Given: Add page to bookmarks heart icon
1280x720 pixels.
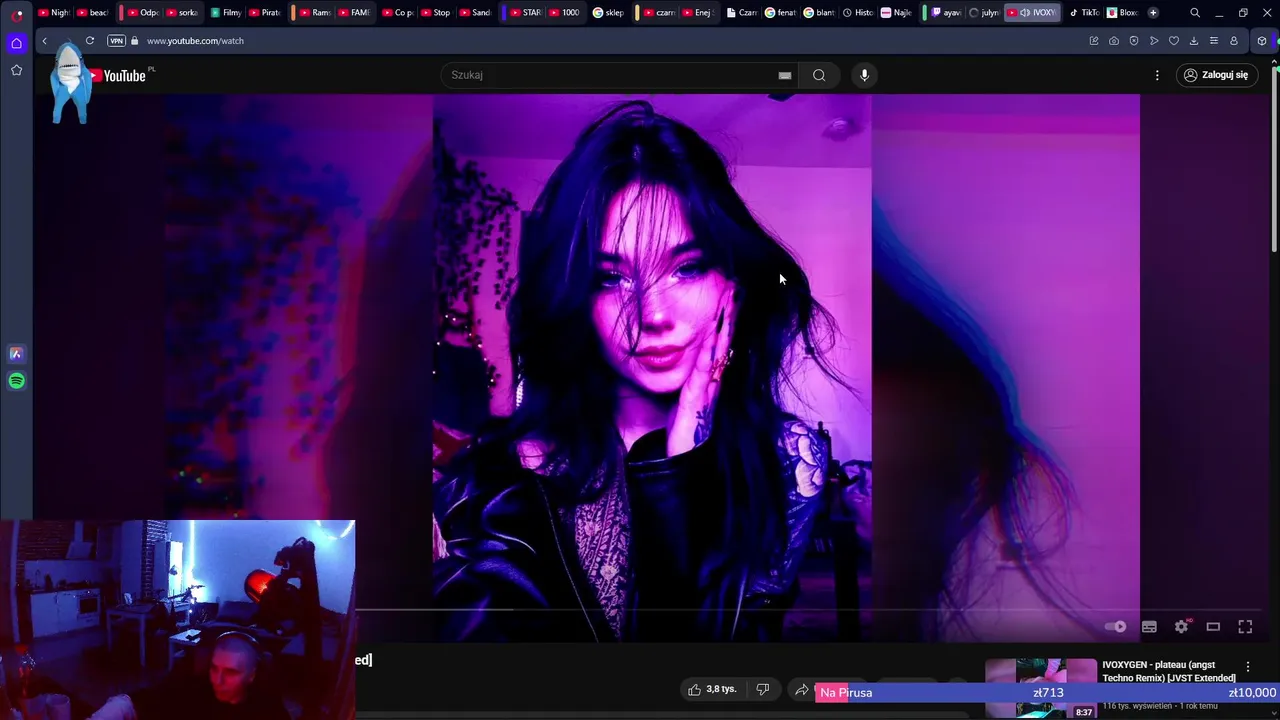Looking at the screenshot, I should click(x=1174, y=41).
